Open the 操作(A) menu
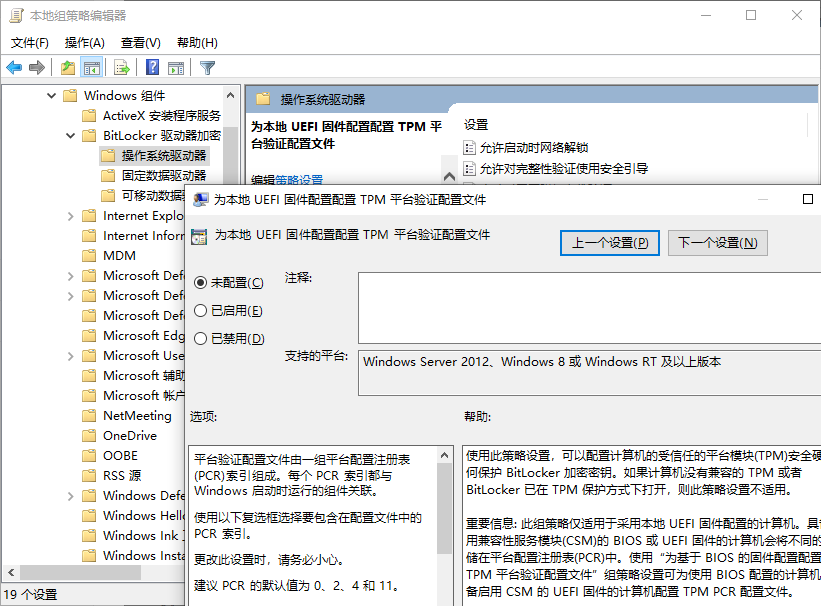 (84, 43)
